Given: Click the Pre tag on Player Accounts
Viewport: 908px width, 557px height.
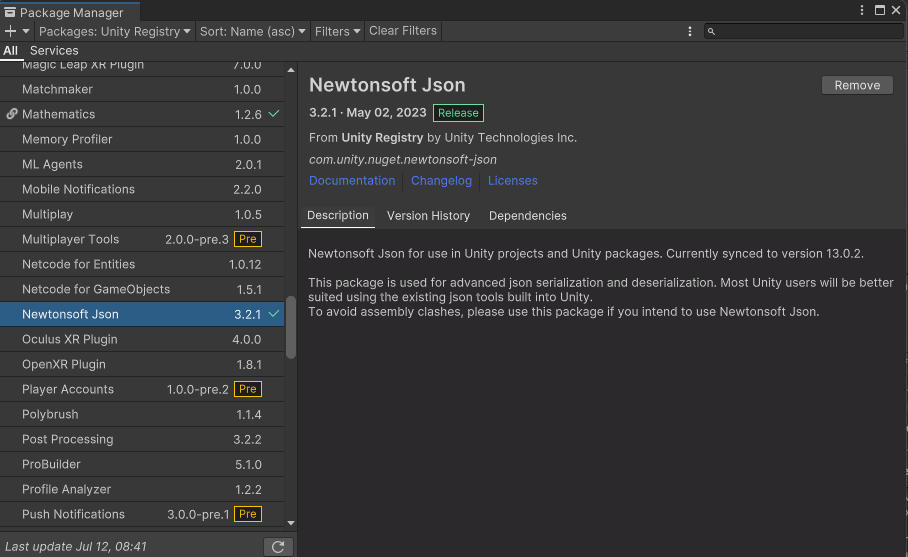Looking at the screenshot, I should (x=248, y=389).
